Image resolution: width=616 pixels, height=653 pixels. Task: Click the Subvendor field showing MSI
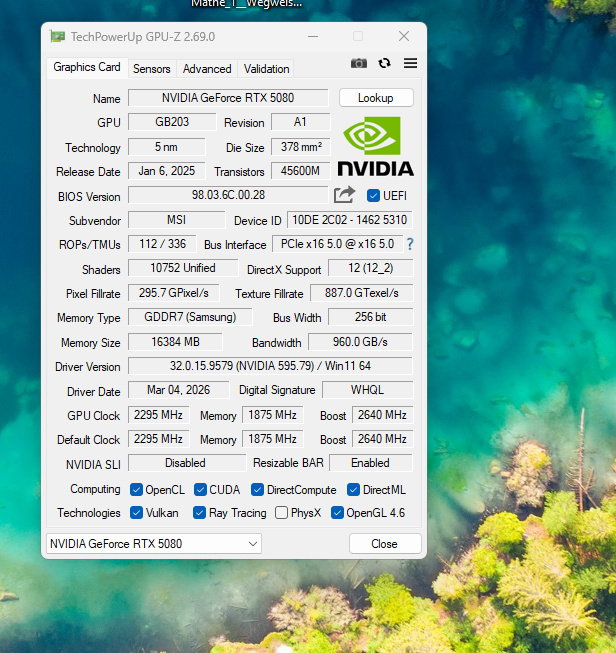pyautogui.click(x=176, y=220)
